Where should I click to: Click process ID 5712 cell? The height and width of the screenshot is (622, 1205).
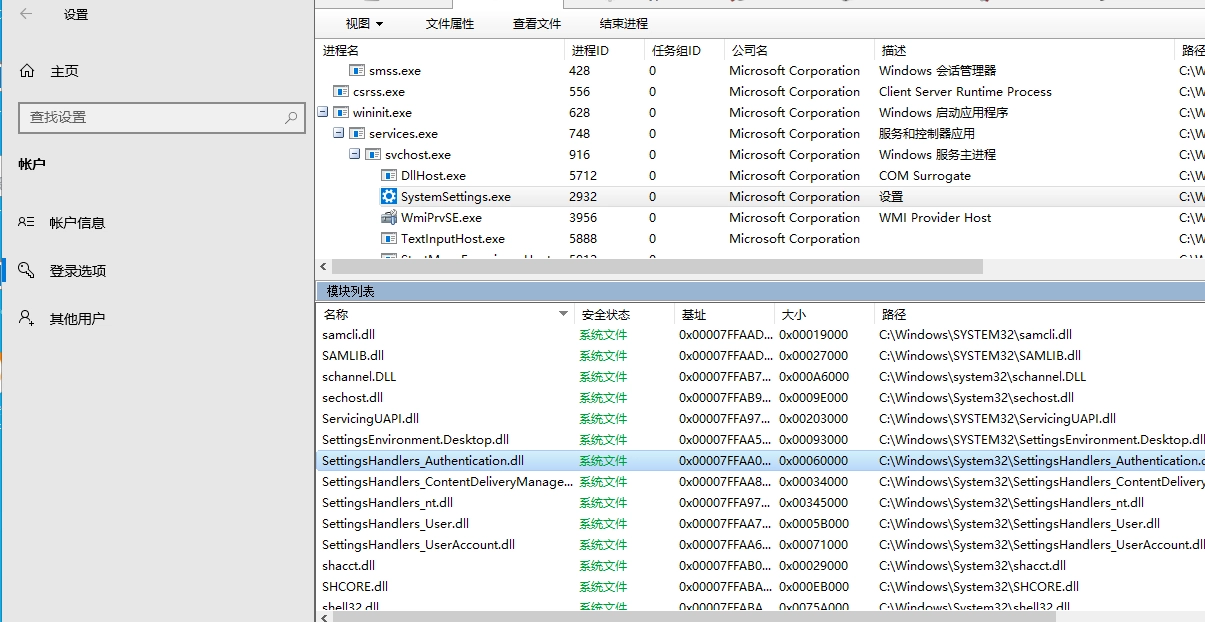coord(583,176)
